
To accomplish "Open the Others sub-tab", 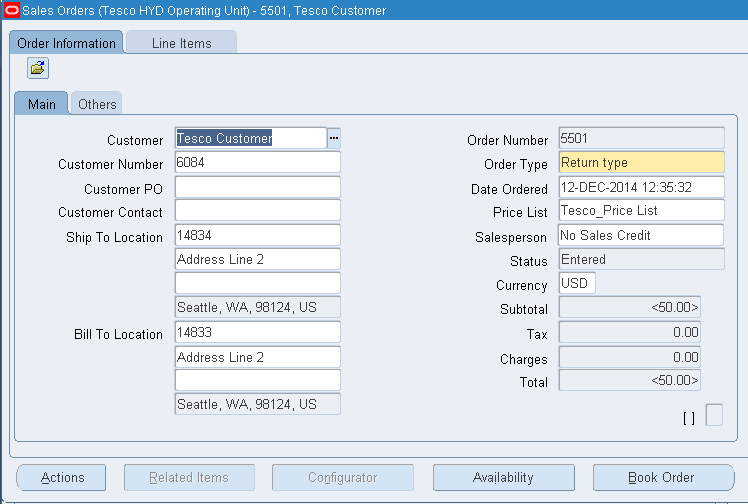I will pos(97,104).
